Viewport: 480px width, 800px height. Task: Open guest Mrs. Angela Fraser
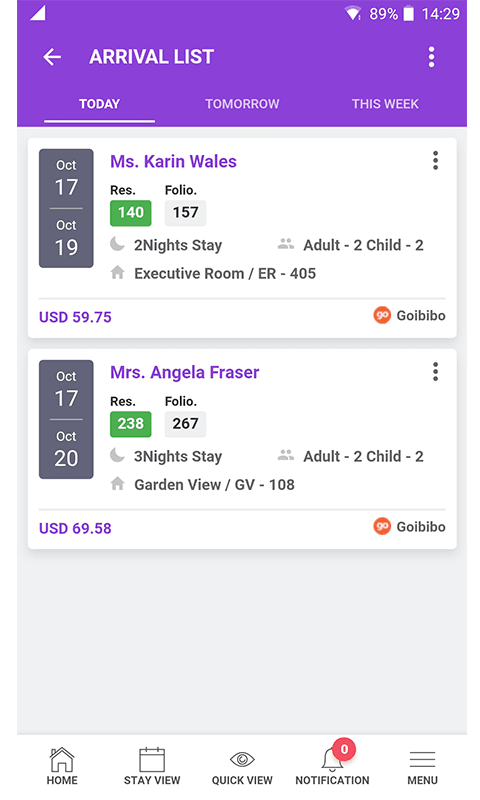pyautogui.click(x=185, y=373)
